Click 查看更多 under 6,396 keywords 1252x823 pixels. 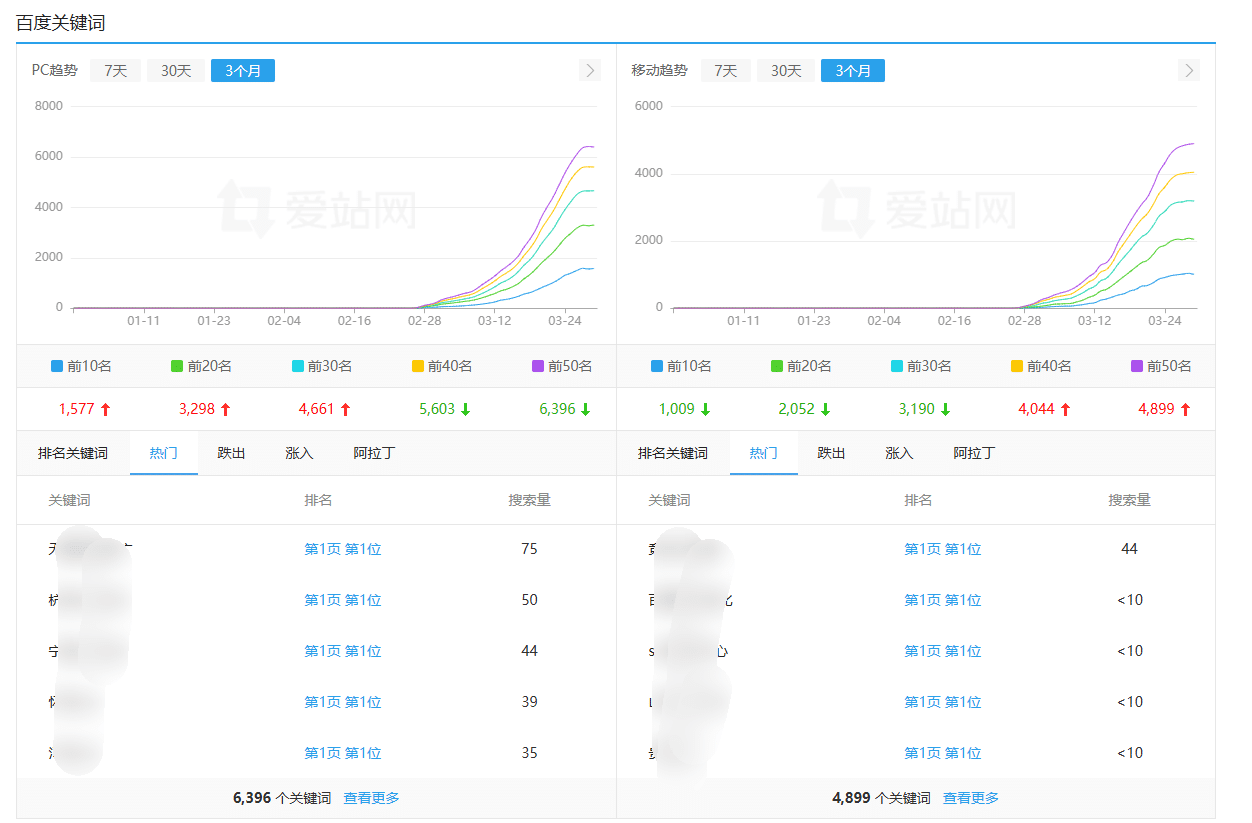click(x=371, y=798)
